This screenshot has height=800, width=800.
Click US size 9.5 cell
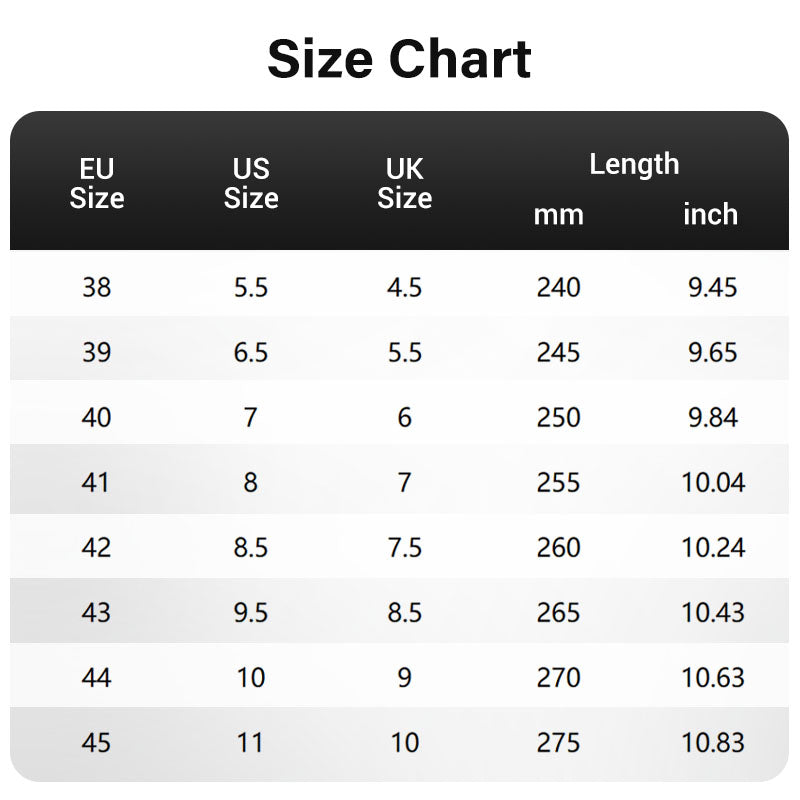(250, 613)
